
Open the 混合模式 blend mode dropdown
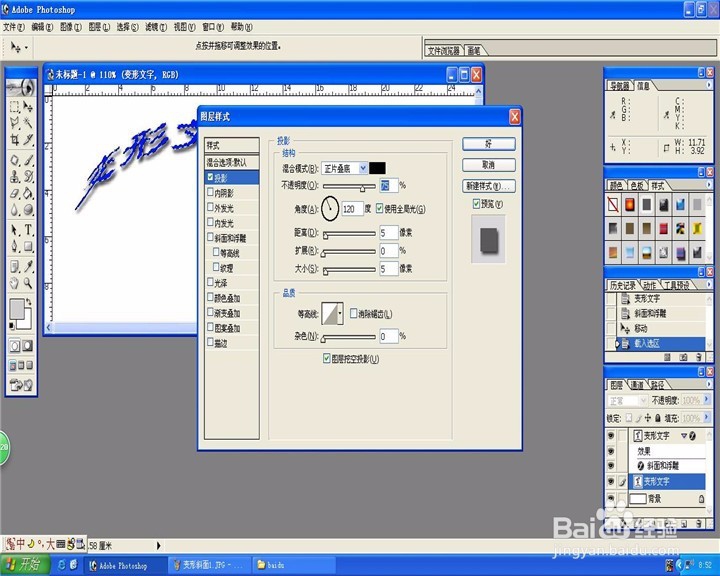pyautogui.click(x=363, y=168)
